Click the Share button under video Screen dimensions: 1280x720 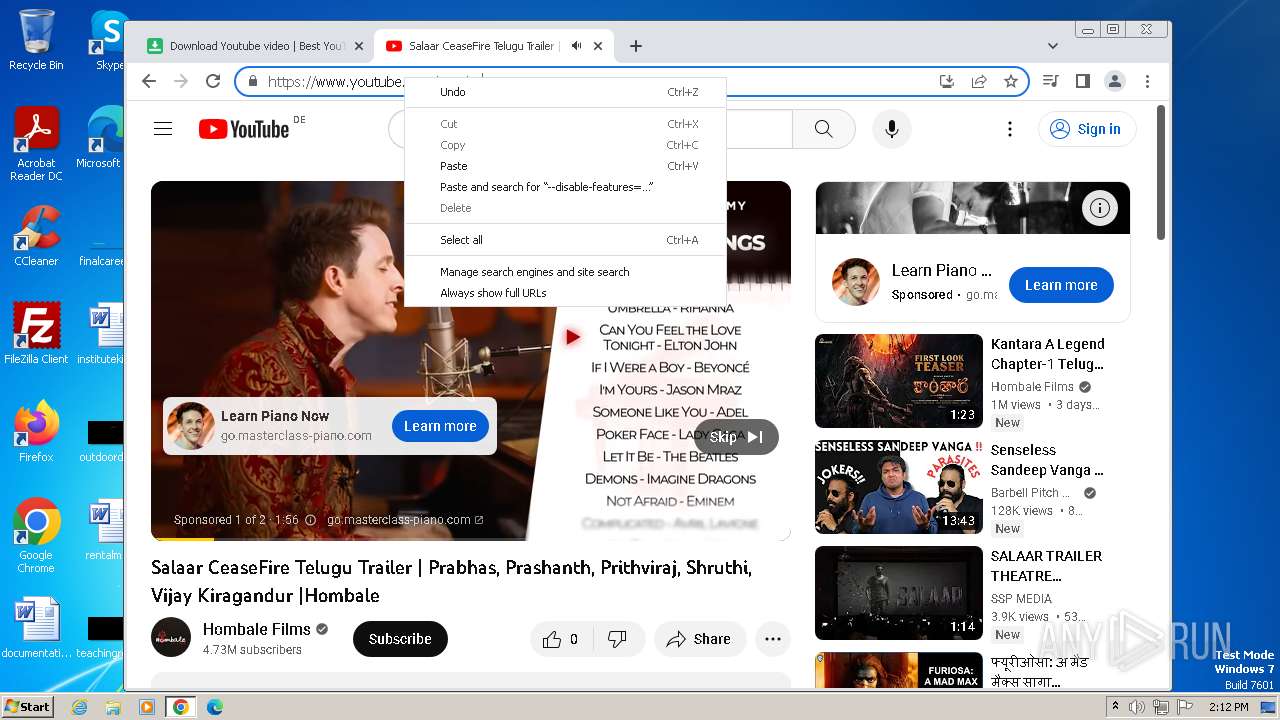[700, 639]
